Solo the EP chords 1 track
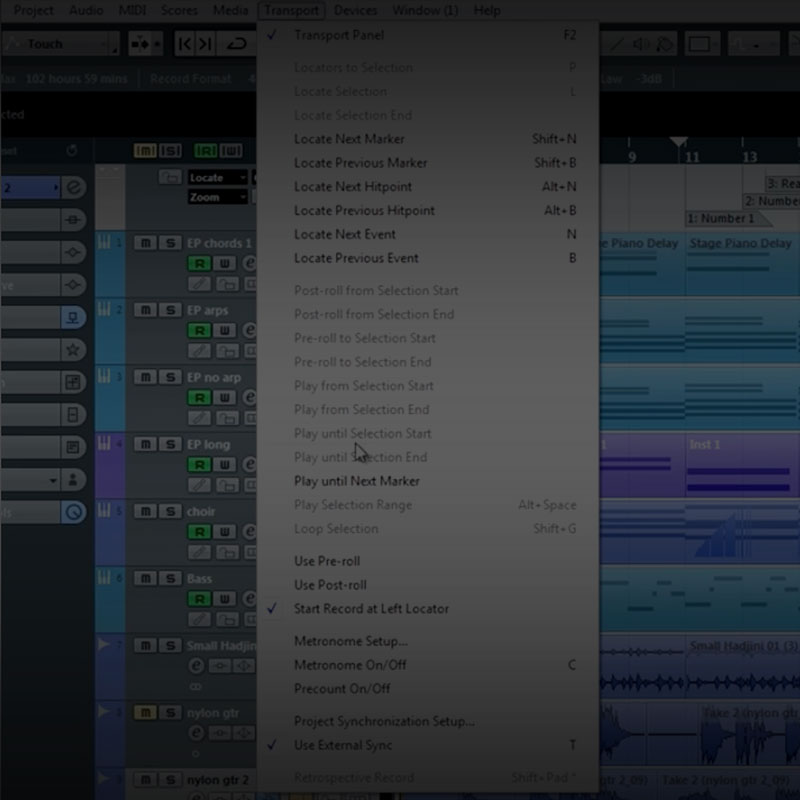800x800 pixels. (170, 243)
